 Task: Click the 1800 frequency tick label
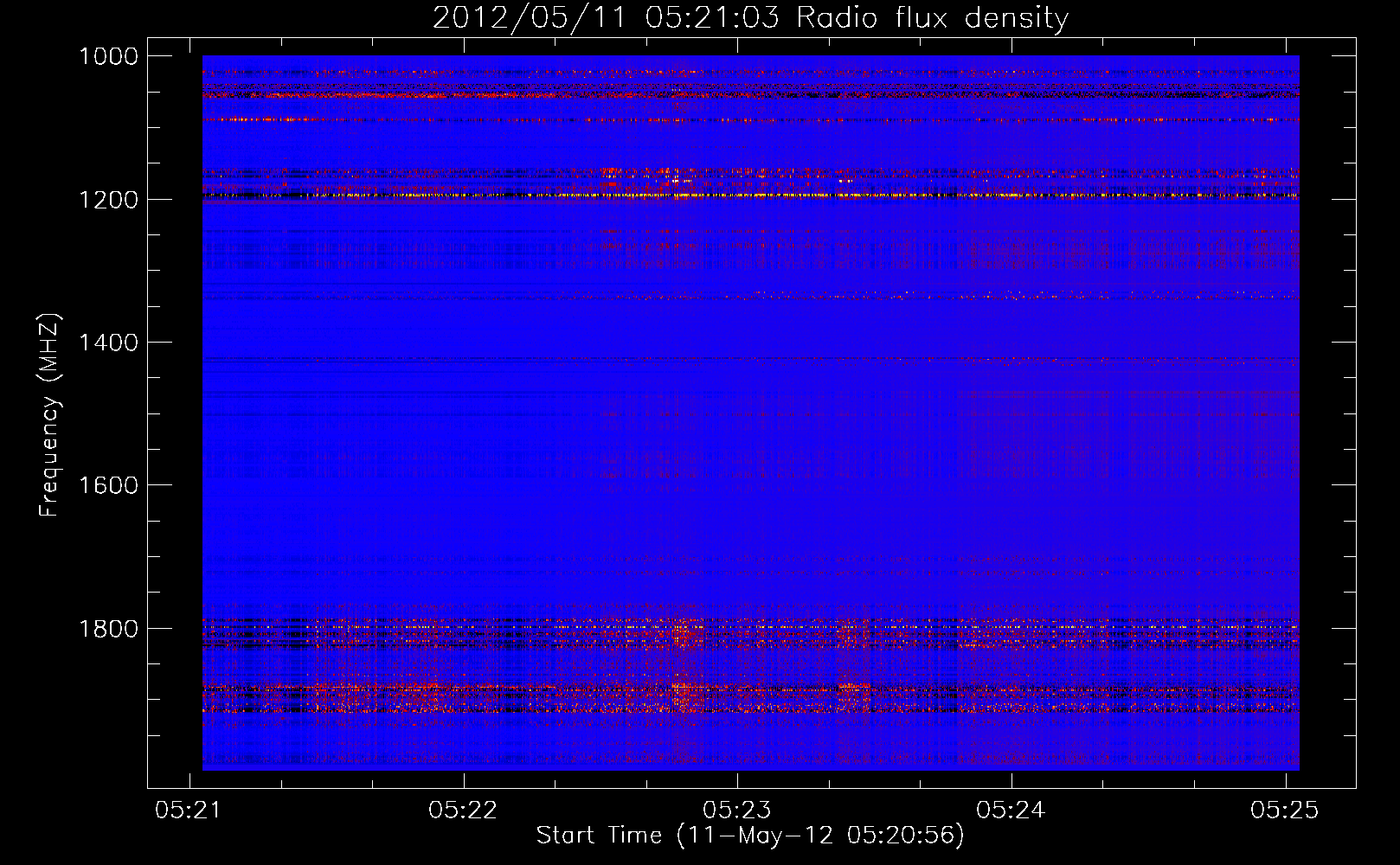[x=108, y=629]
